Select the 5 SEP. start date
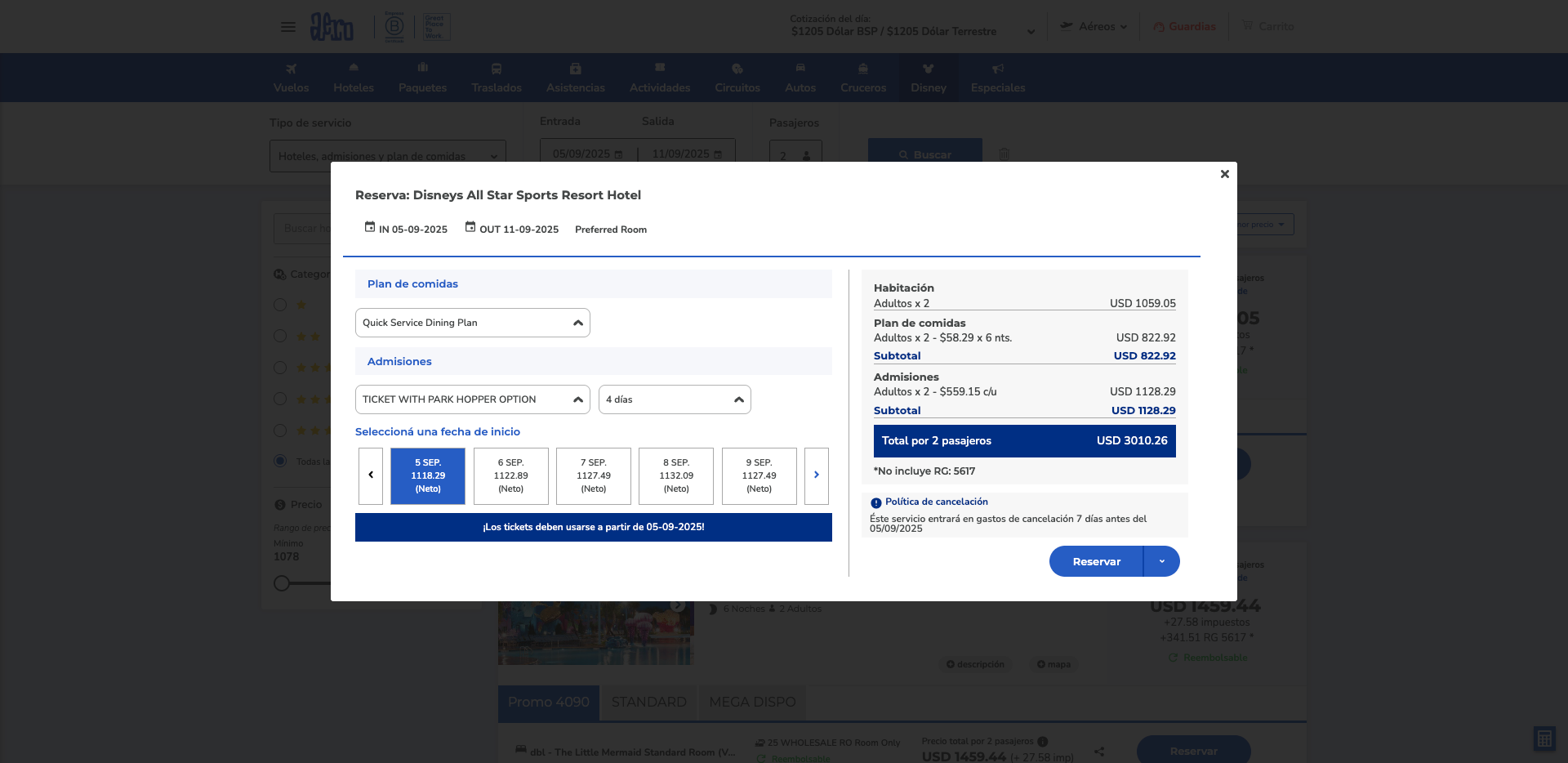Image resolution: width=1568 pixels, height=763 pixels. coord(428,475)
